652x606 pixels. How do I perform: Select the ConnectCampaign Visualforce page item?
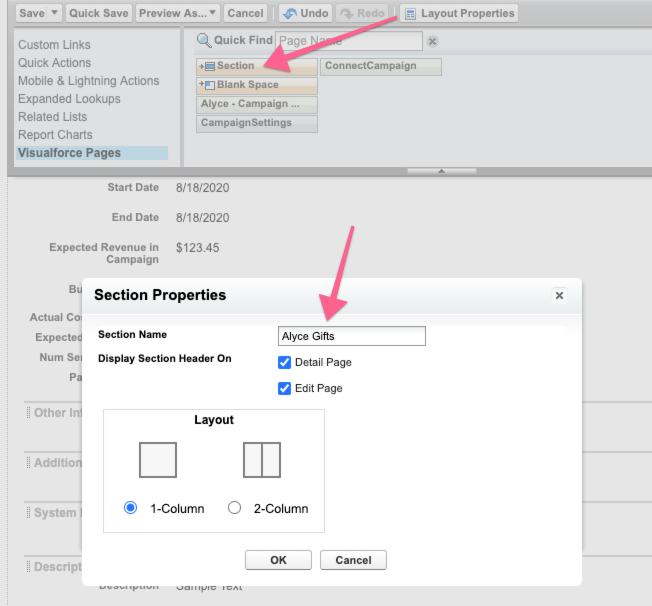point(381,66)
